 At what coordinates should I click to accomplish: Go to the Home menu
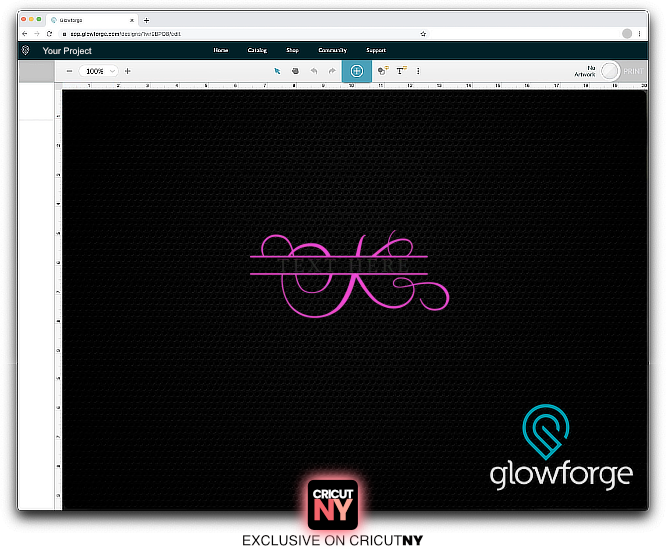[221, 50]
